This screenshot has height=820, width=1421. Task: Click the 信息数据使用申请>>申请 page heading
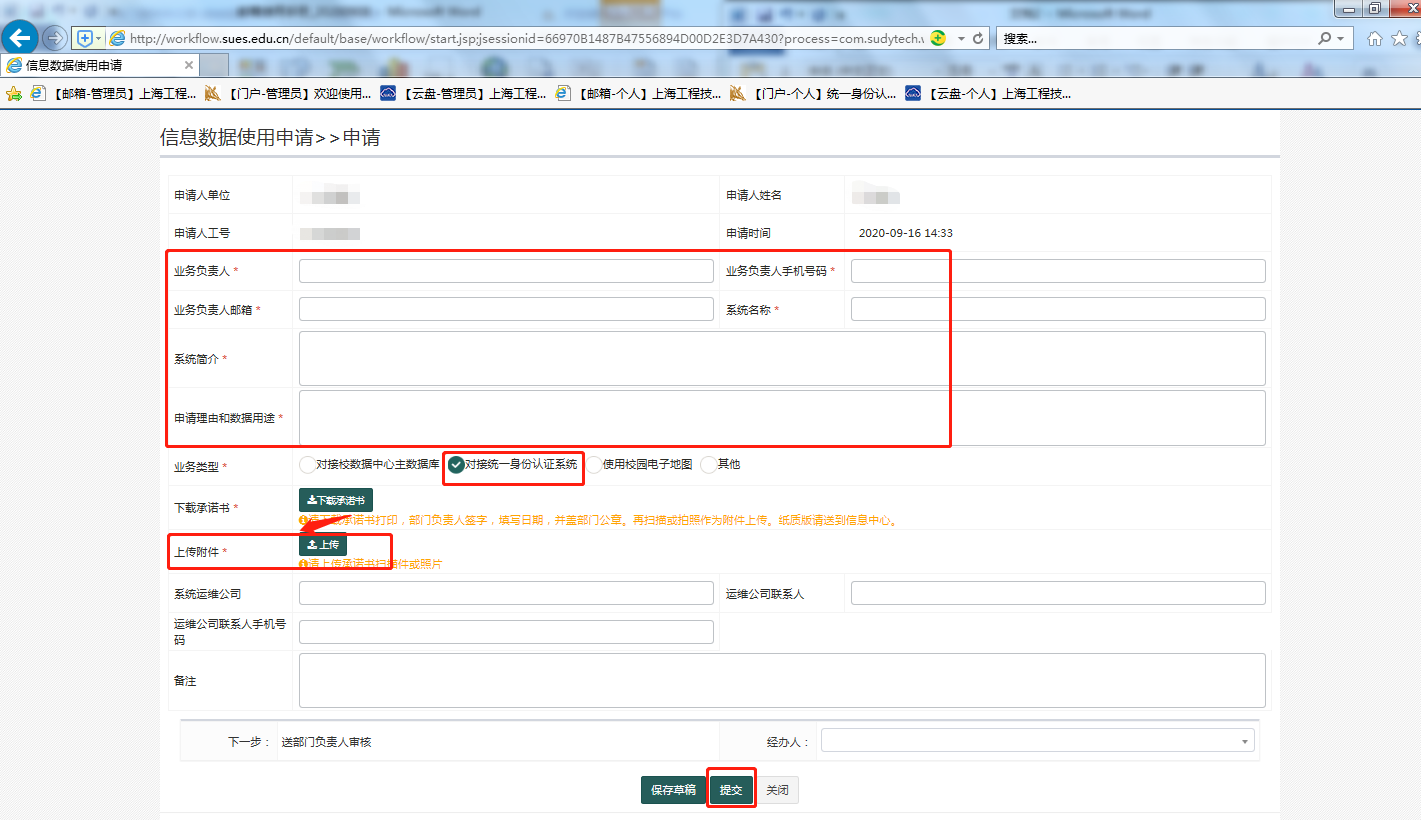270,138
